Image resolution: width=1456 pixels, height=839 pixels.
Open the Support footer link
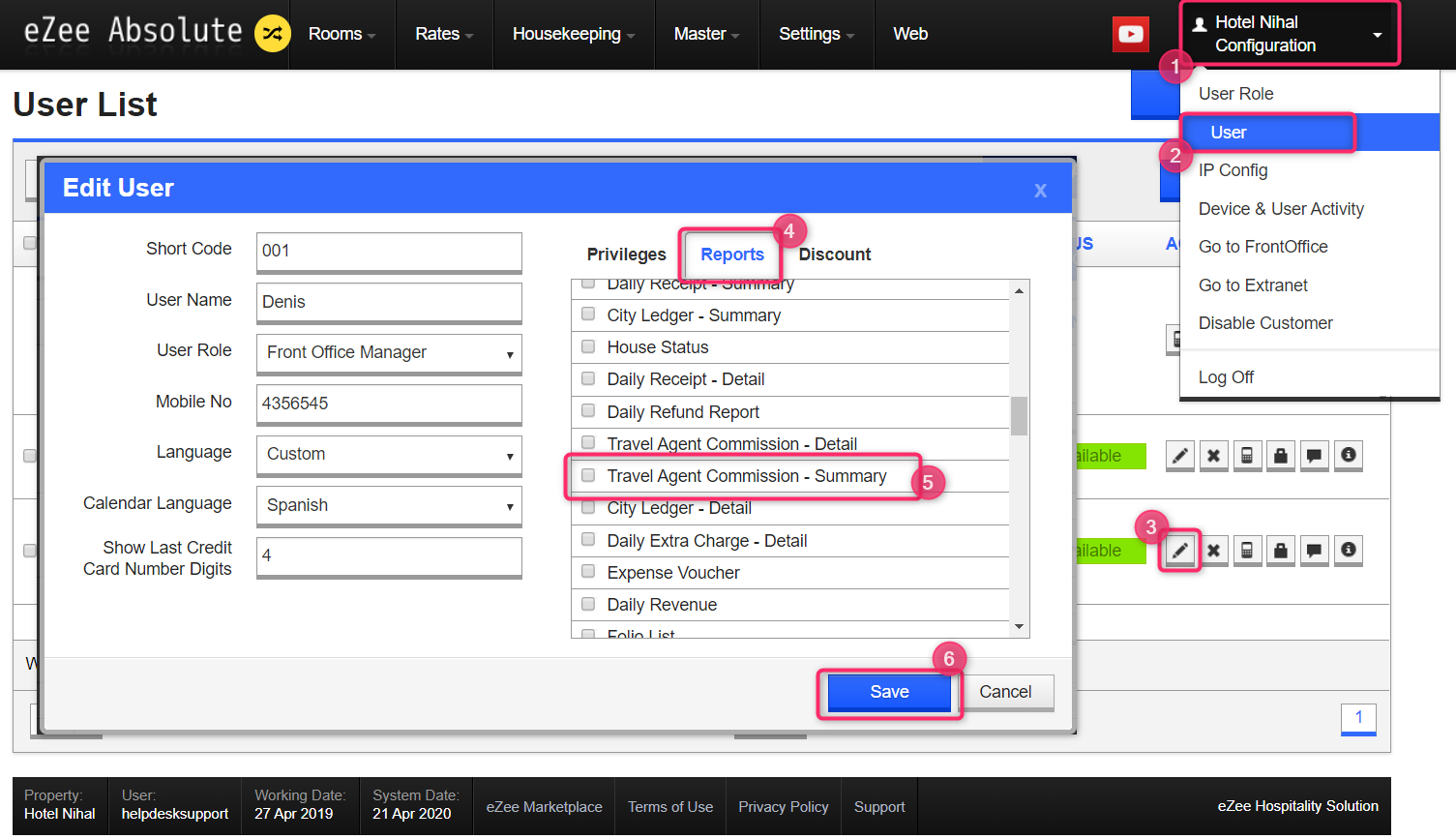coord(879,807)
